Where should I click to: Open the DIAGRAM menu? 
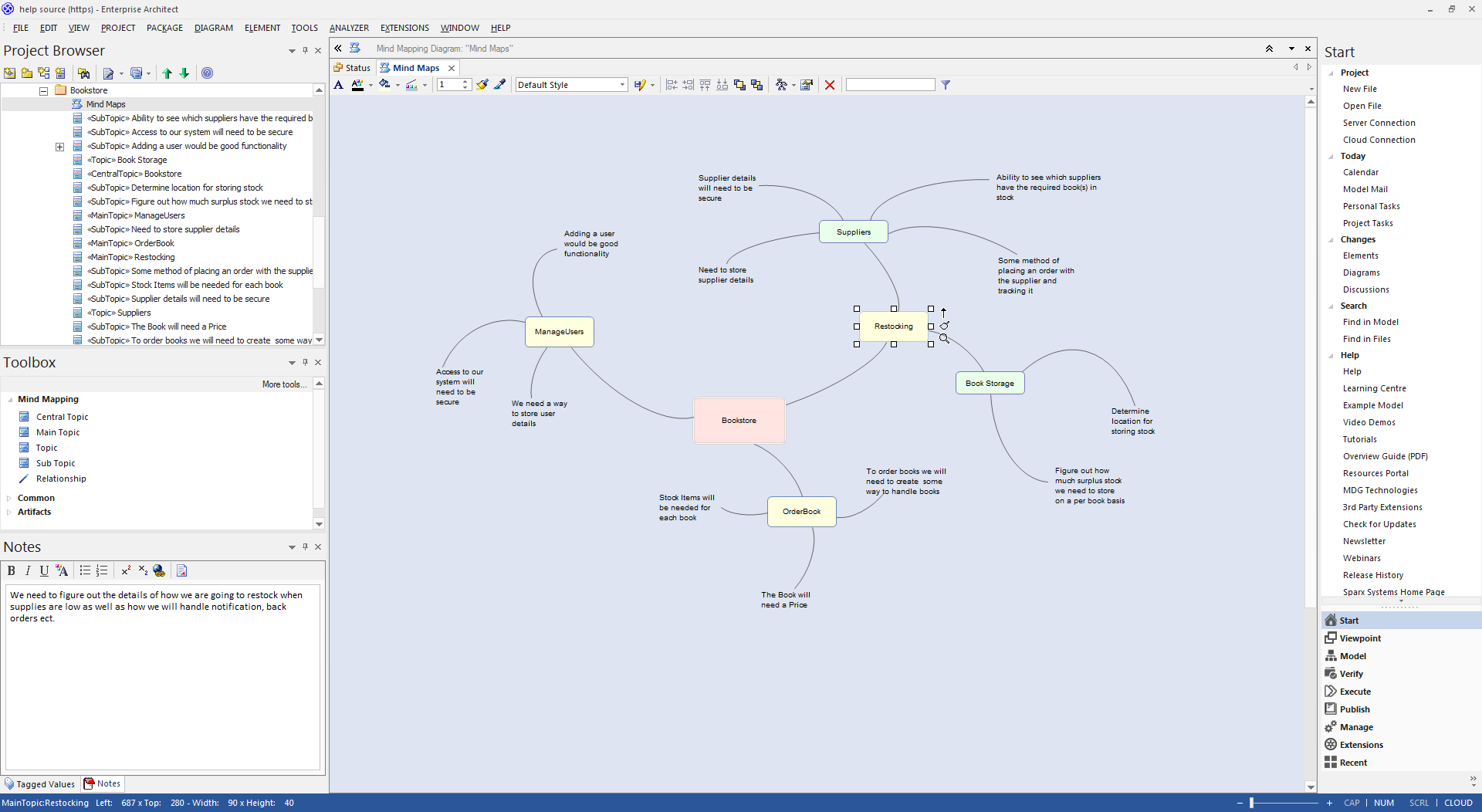[x=213, y=28]
